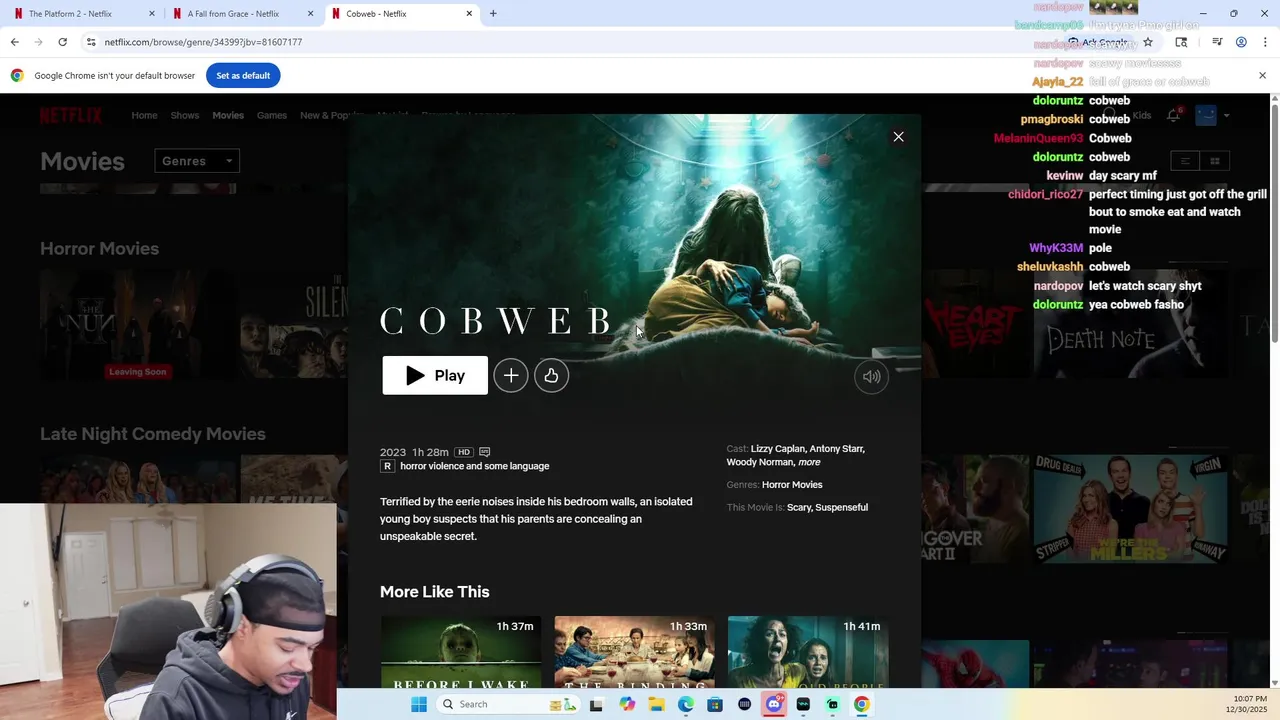1280x720 pixels.
Task: Switch Movies page to list view
Action: (x=1185, y=161)
